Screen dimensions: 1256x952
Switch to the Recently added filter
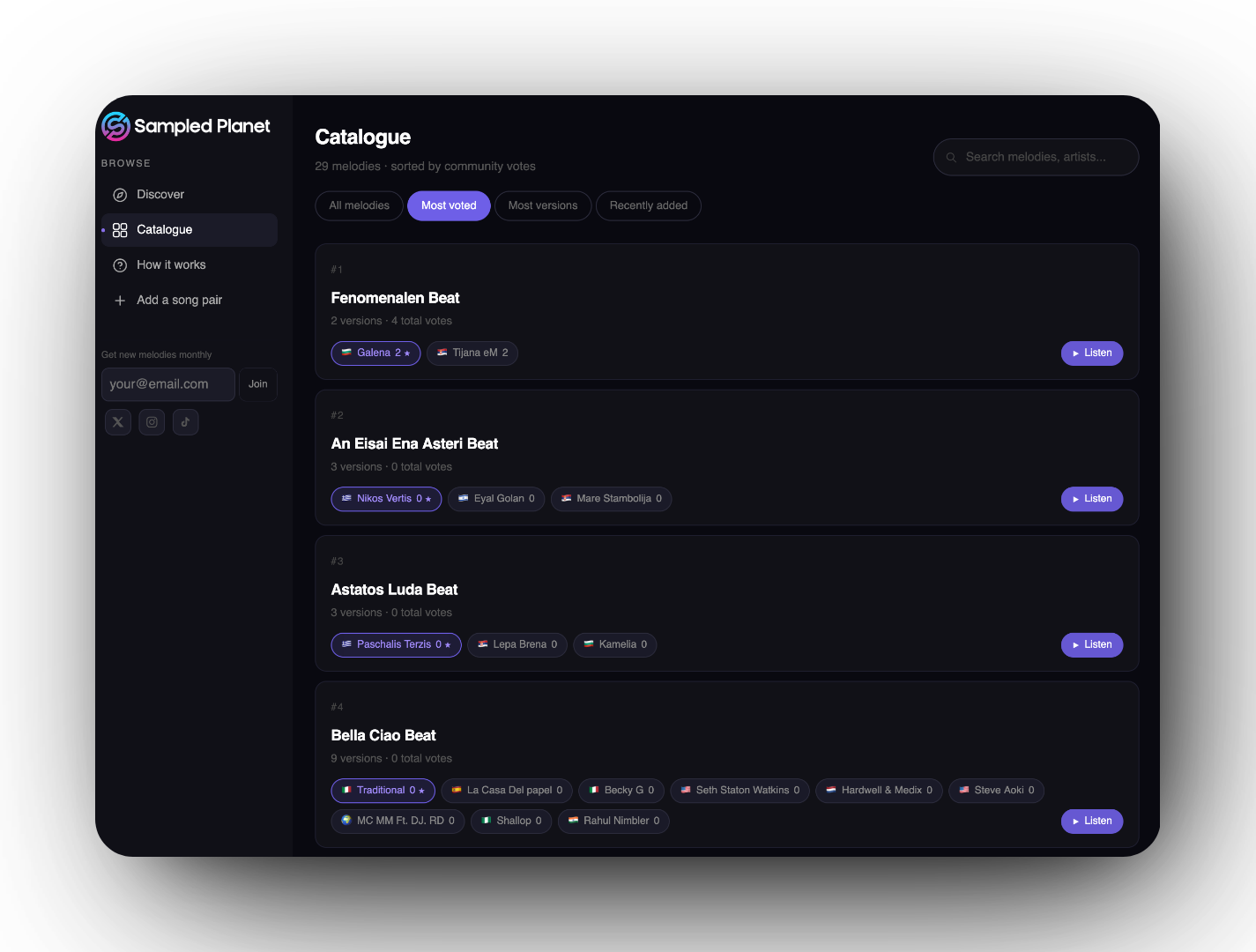[x=648, y=205]
